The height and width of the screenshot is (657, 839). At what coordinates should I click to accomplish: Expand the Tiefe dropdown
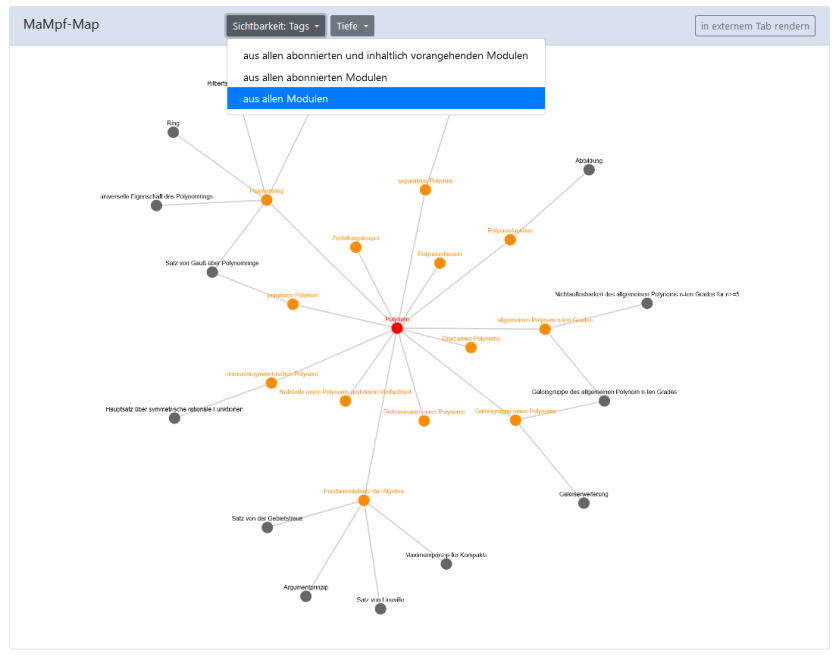click(x=352, y=26)
